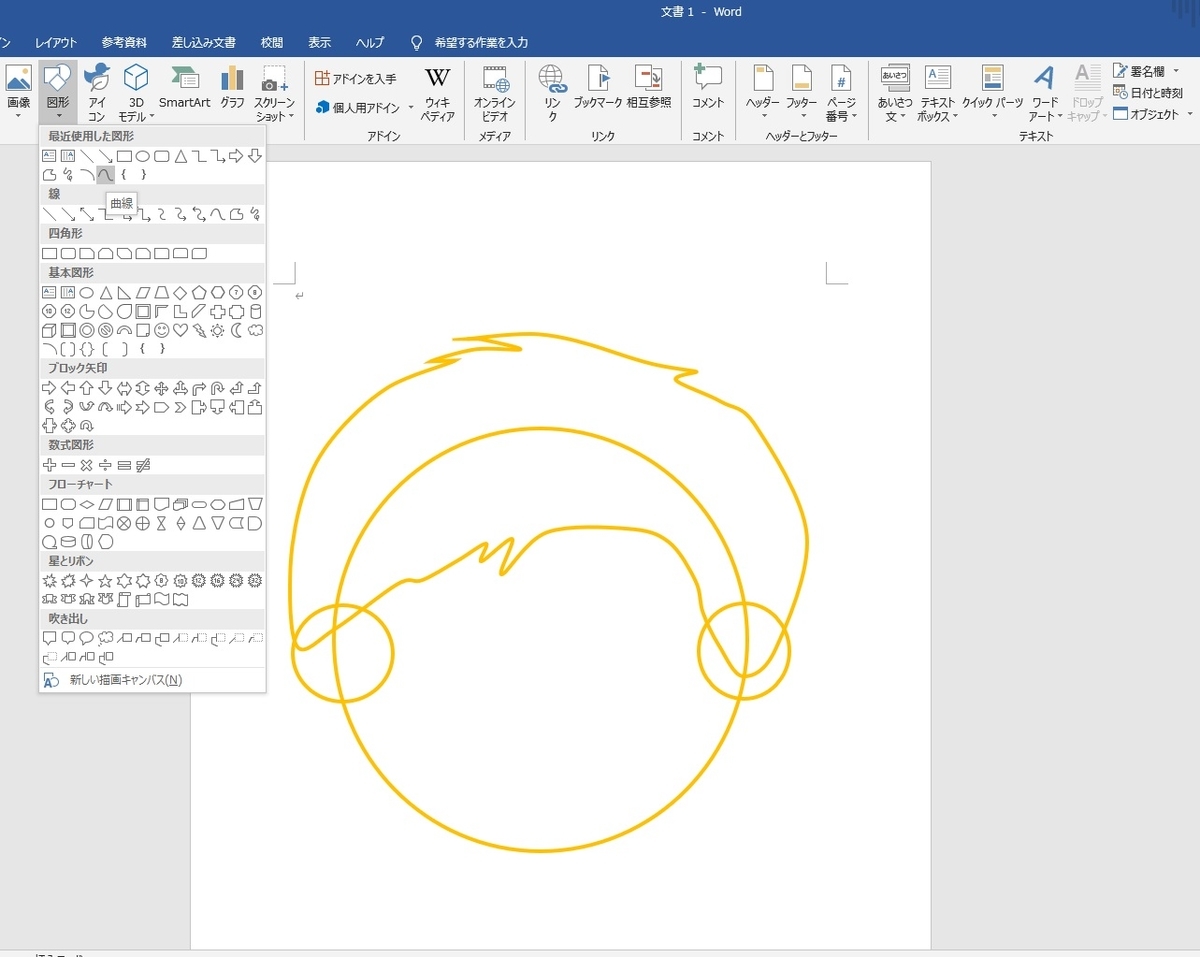Add a new comment (コメント)

[x=708, y=88]
